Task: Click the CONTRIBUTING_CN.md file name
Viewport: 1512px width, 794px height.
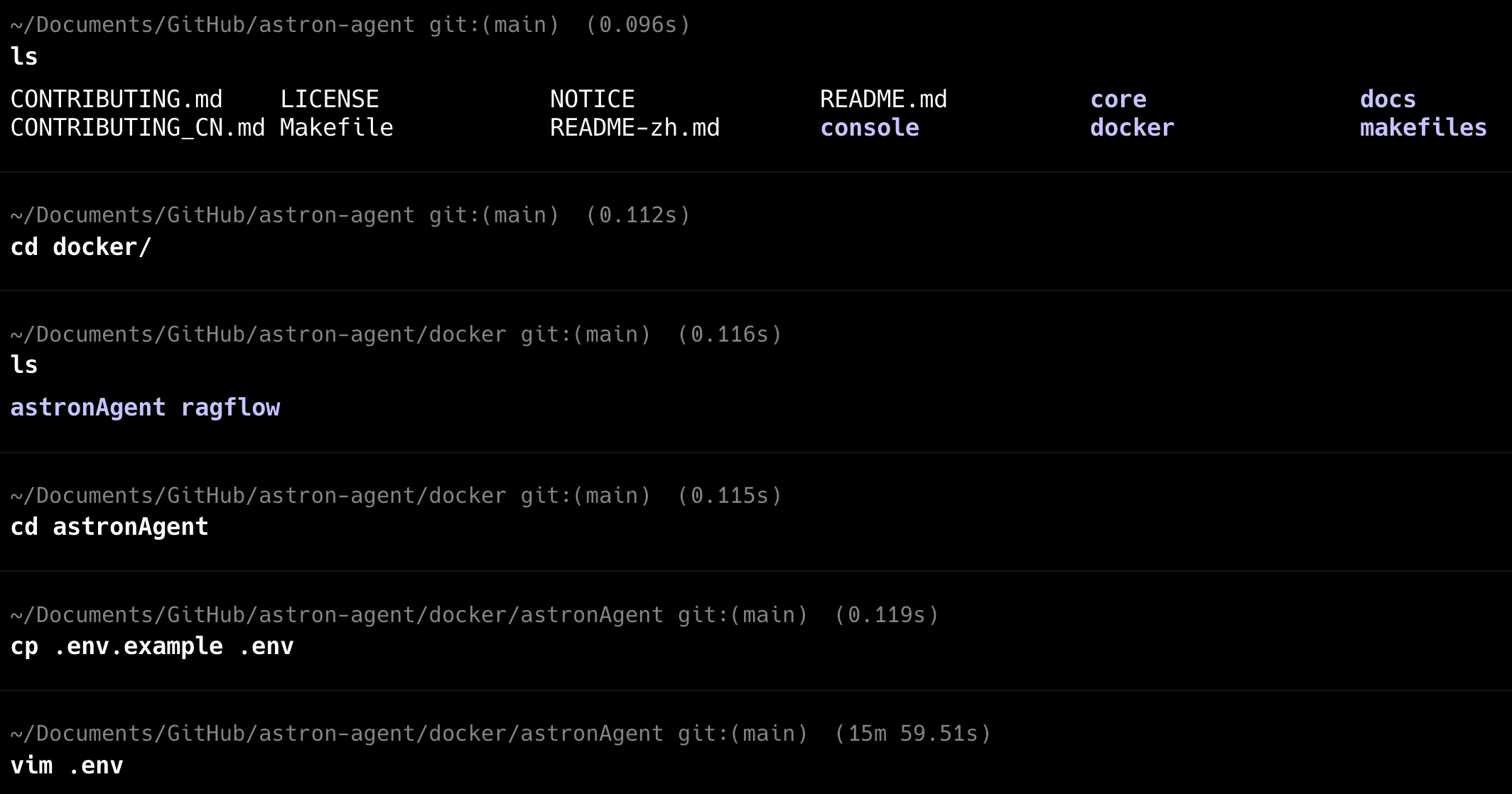Action: click(x=137, y=128)
